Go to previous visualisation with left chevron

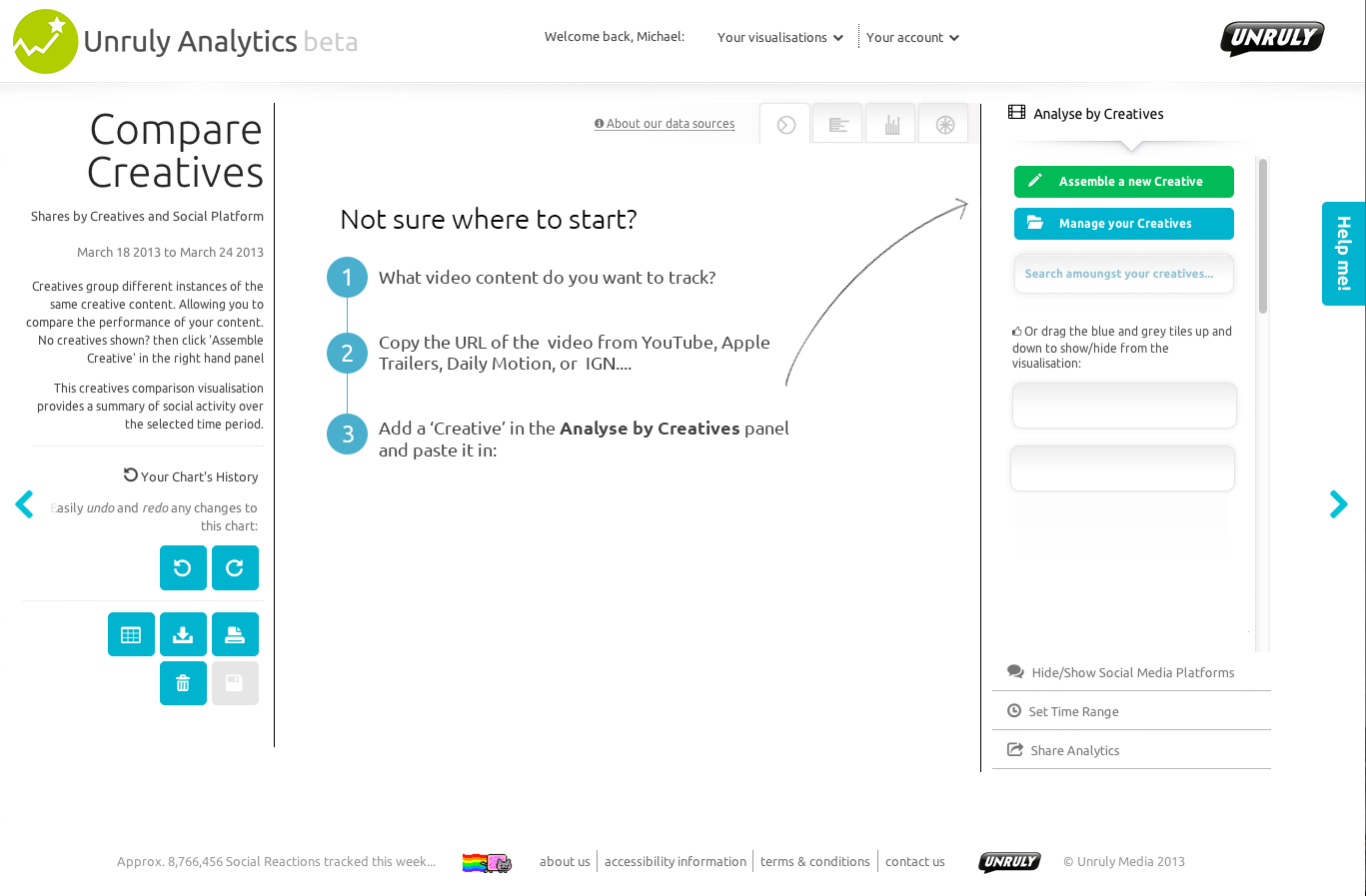tap(25, 503)
